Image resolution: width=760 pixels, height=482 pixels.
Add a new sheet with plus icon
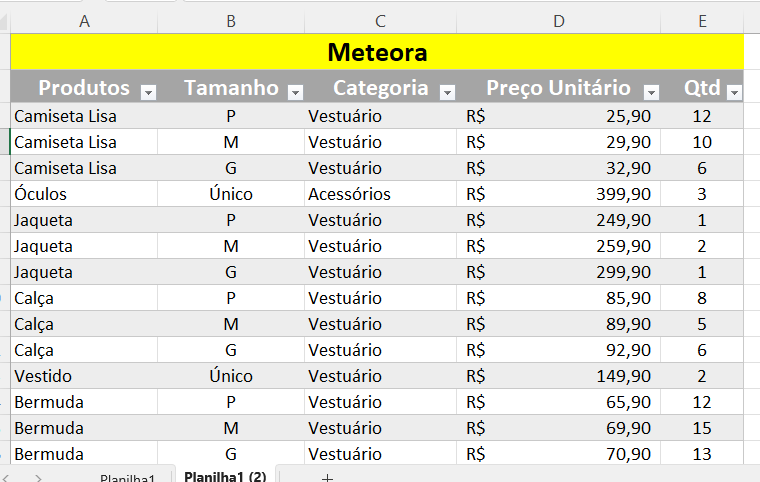click(327, 477)
